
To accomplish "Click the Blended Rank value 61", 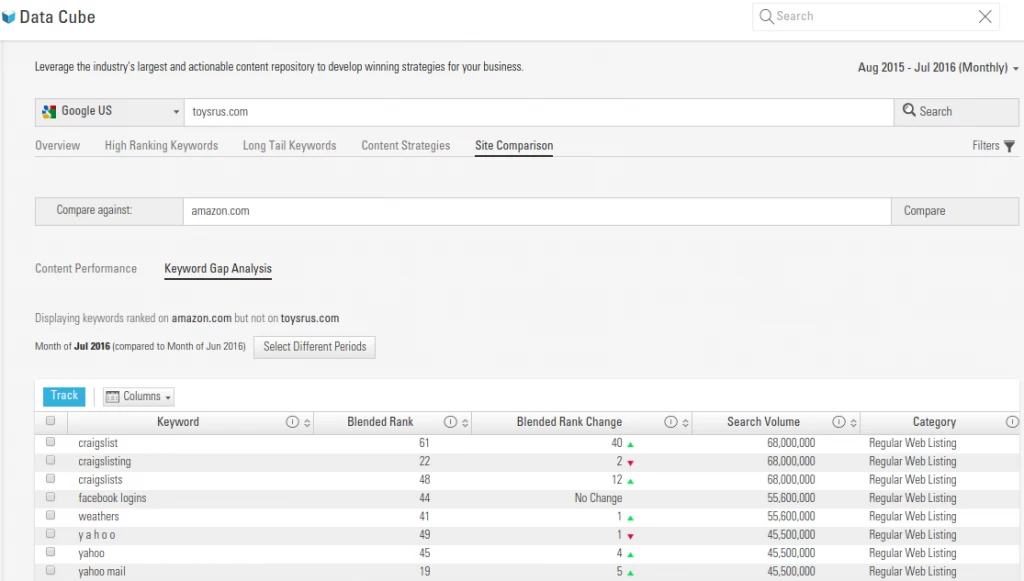I will (424, 443).
